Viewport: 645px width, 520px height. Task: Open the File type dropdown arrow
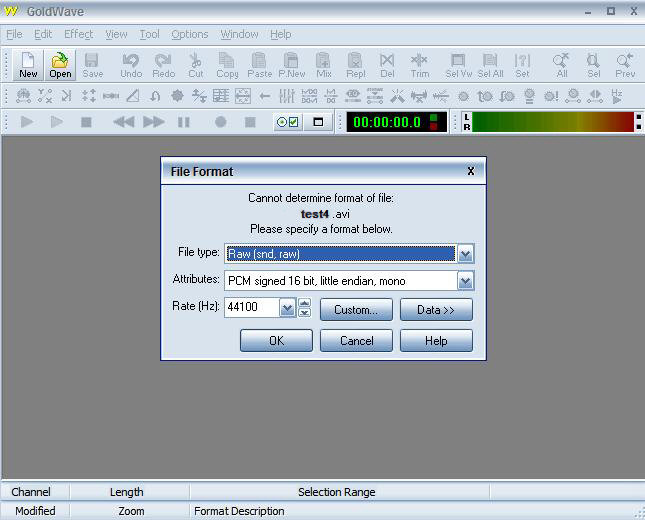click(x=465, y=254)
